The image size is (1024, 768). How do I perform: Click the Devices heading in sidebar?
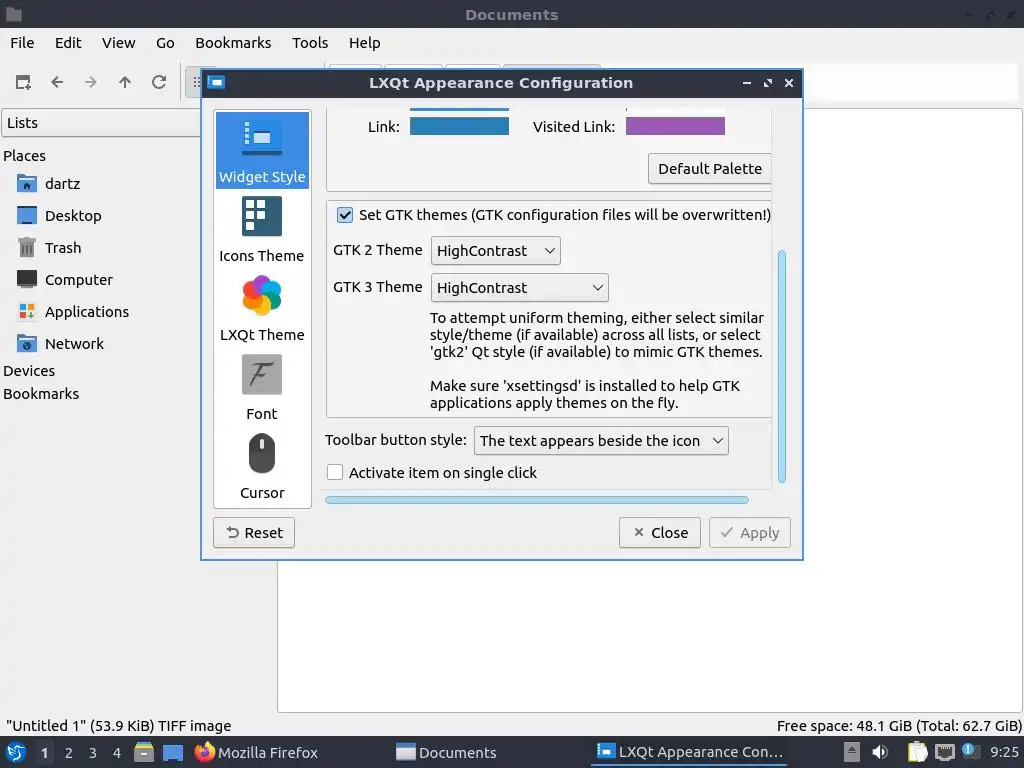[x=29, y=370]
